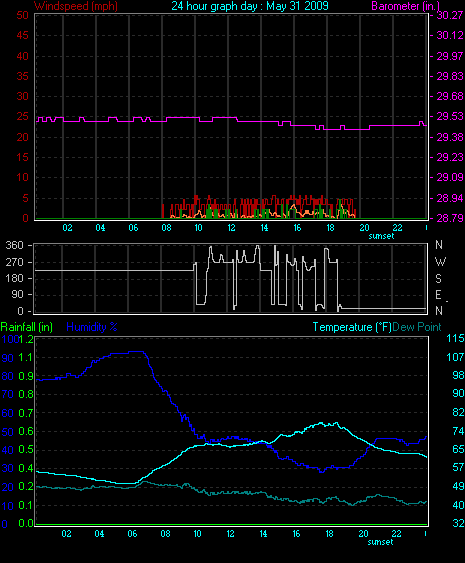Click the 24 hour graph day title
Viewport: 465px width, 563px height.
tap(250, 6)
